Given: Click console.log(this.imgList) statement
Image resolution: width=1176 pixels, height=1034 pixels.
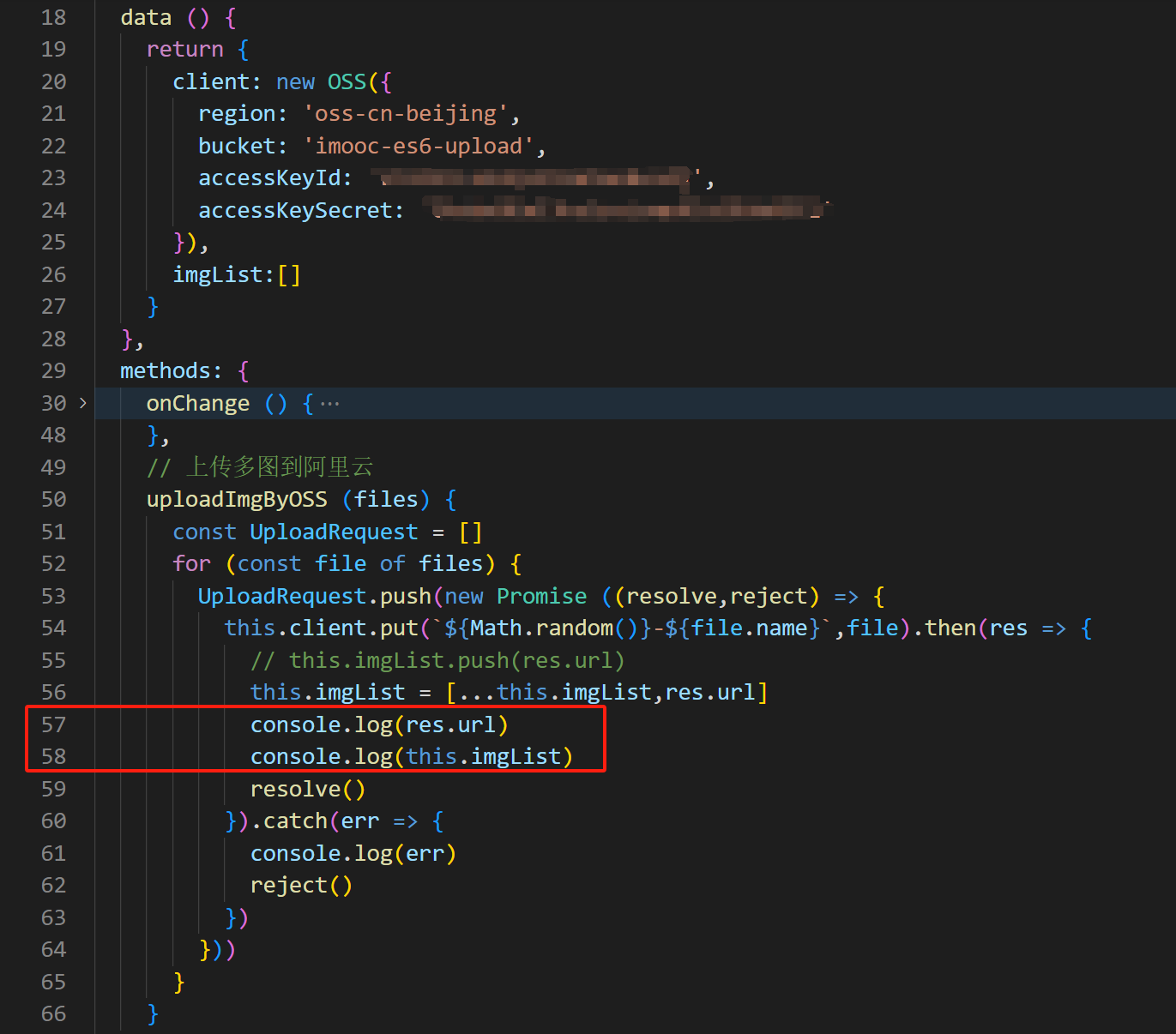Looking at the screenshot, I should click(412, 756).
